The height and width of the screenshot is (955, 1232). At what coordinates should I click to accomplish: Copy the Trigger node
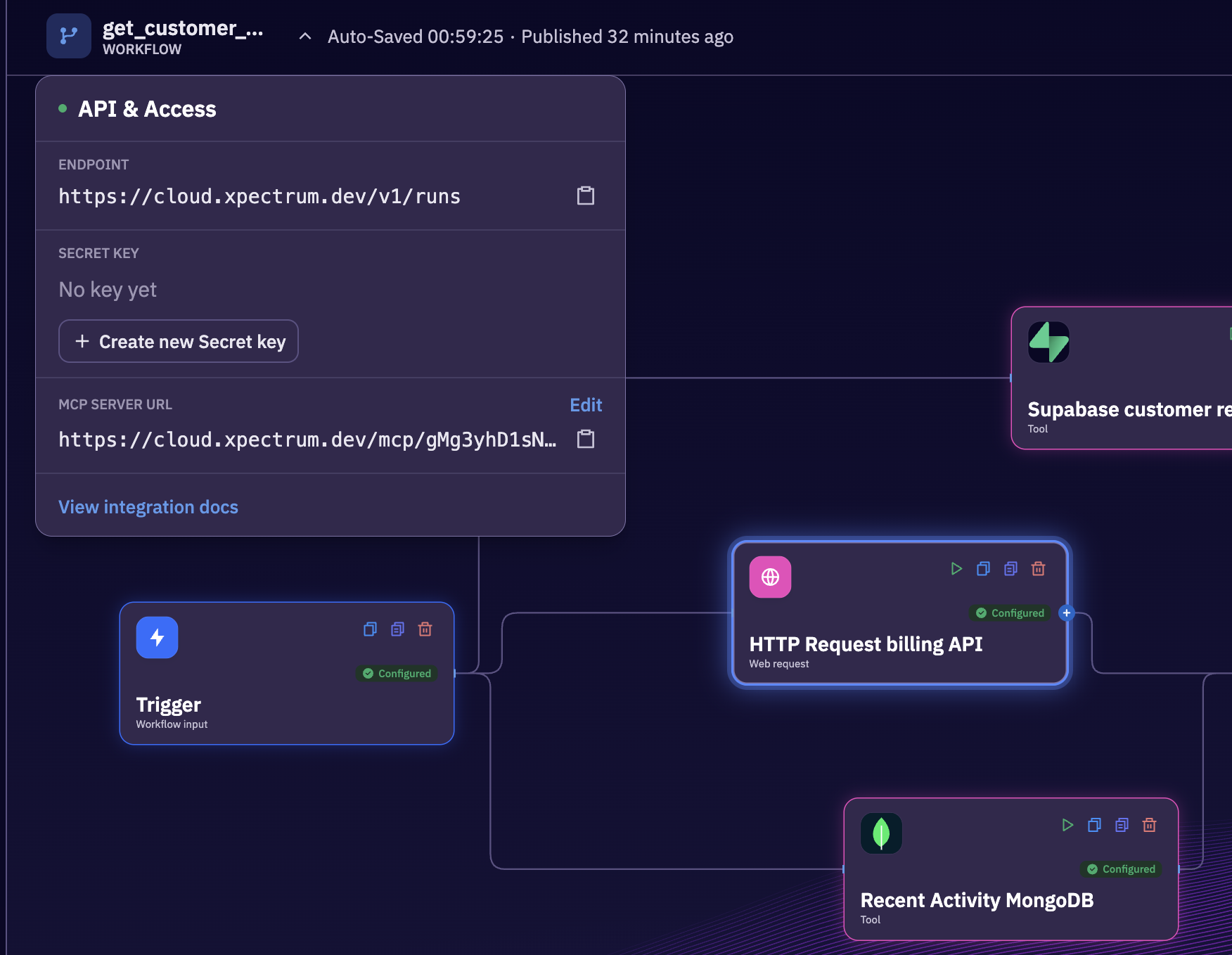[371, 629]
